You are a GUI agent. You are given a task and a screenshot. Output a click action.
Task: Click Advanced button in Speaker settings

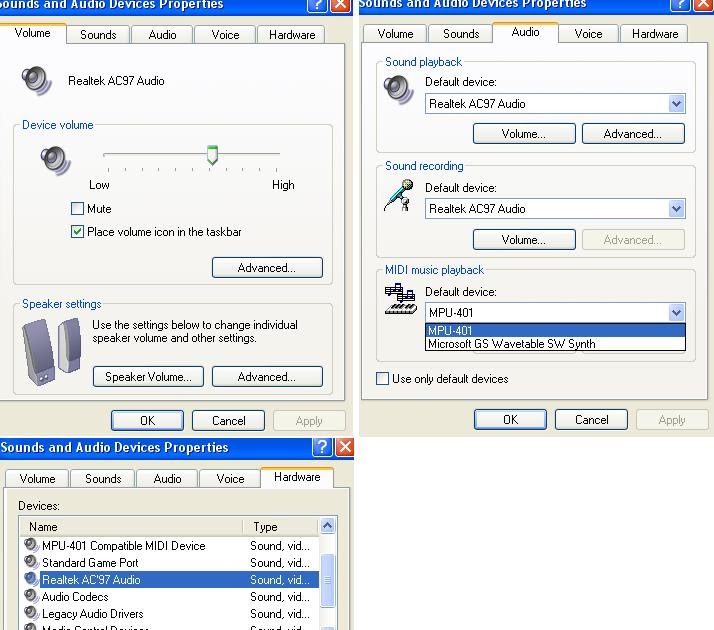pos(267,376)
